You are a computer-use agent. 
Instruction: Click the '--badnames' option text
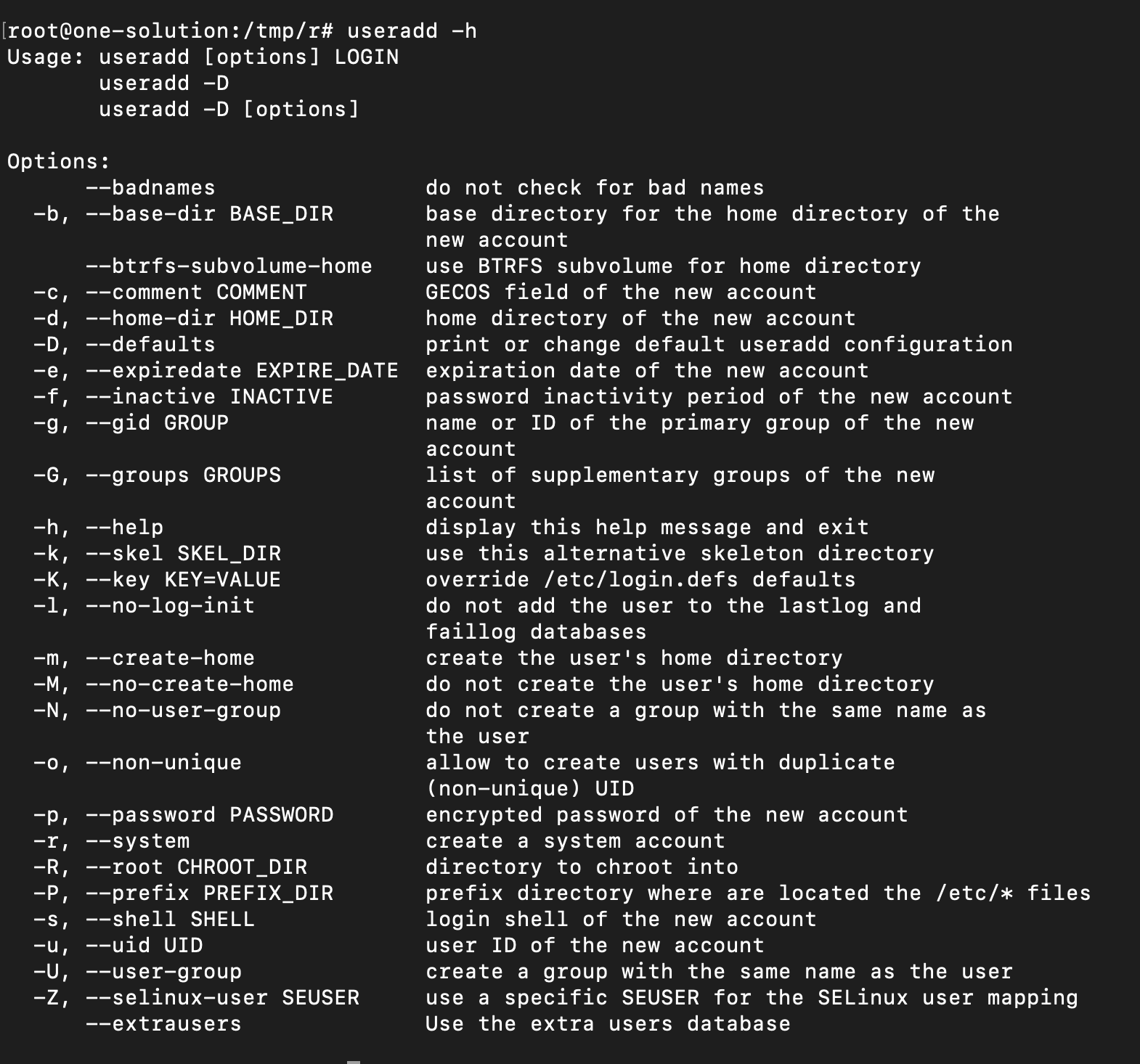[150, 187]
